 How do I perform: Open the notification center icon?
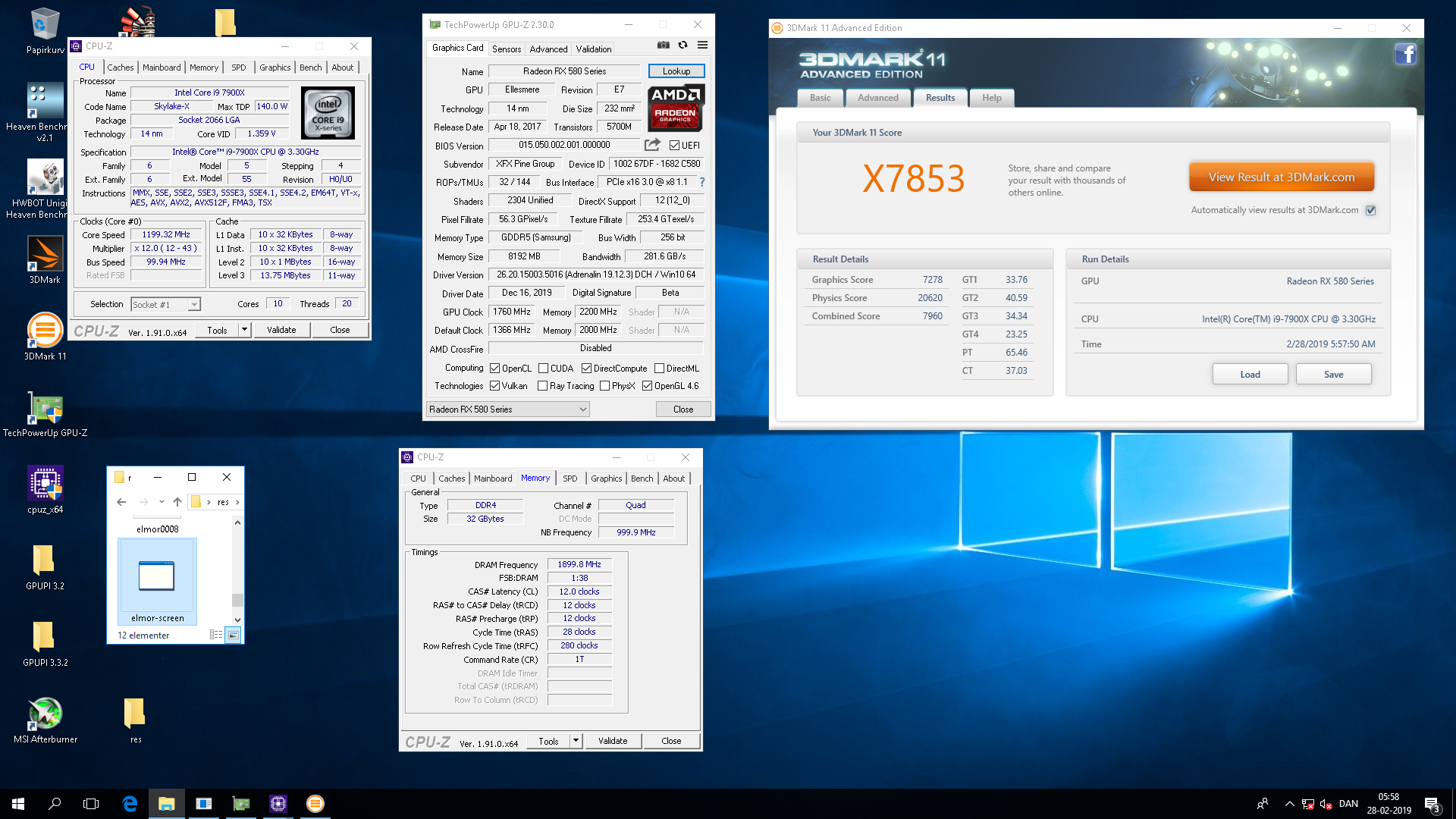pos(1432,805)
